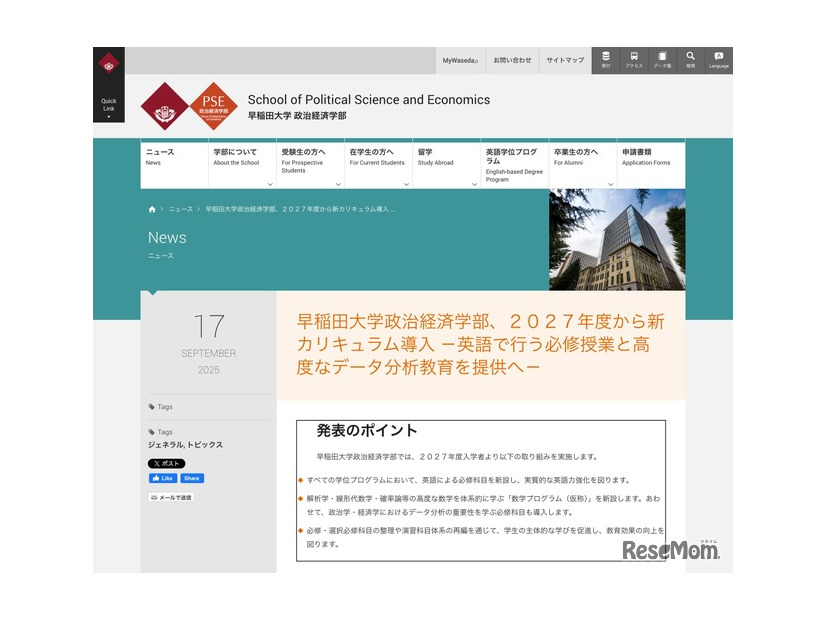
Task: Click the School of Political Science and Economics title
Action: tap(369, 100)
